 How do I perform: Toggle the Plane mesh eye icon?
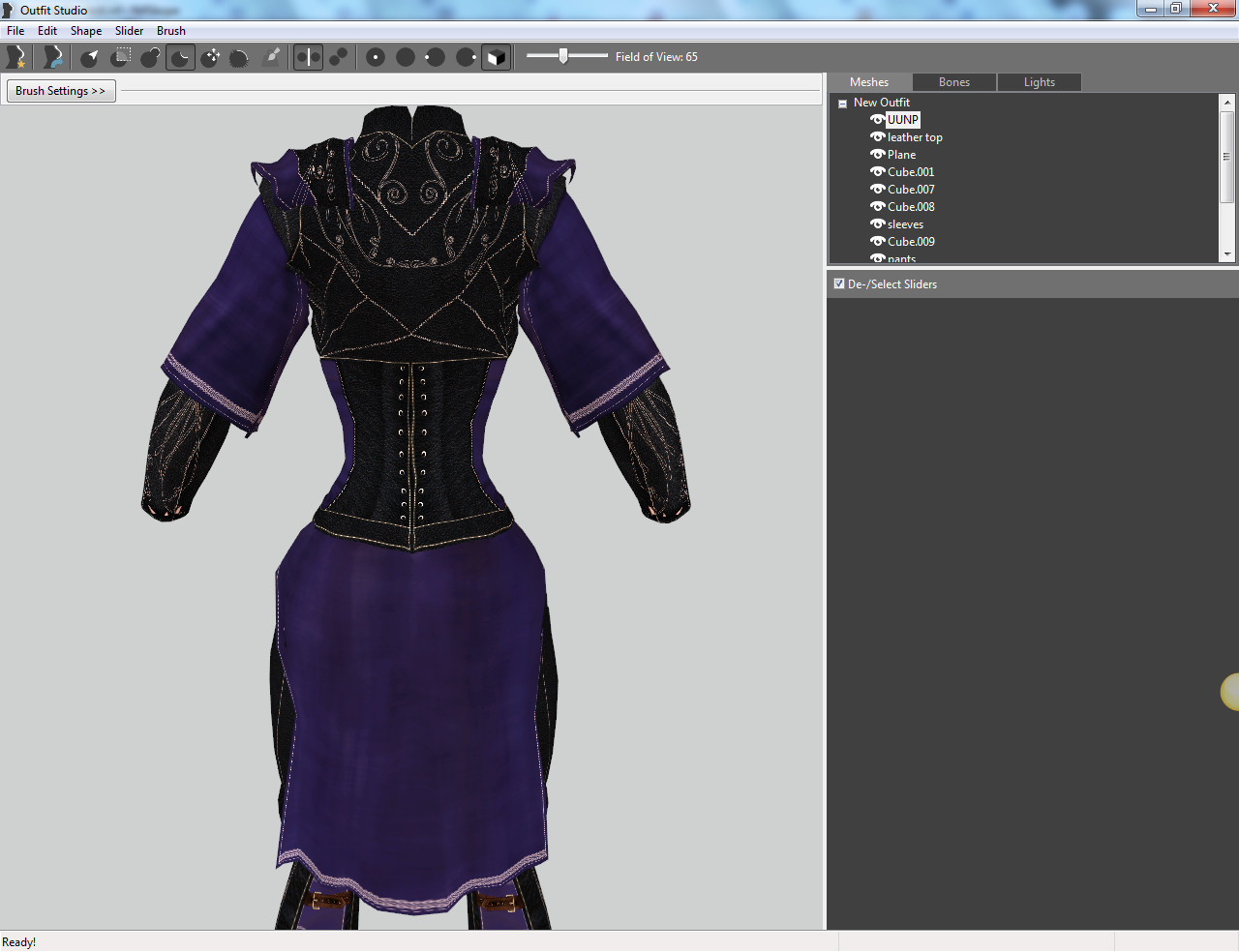point(877,155)
